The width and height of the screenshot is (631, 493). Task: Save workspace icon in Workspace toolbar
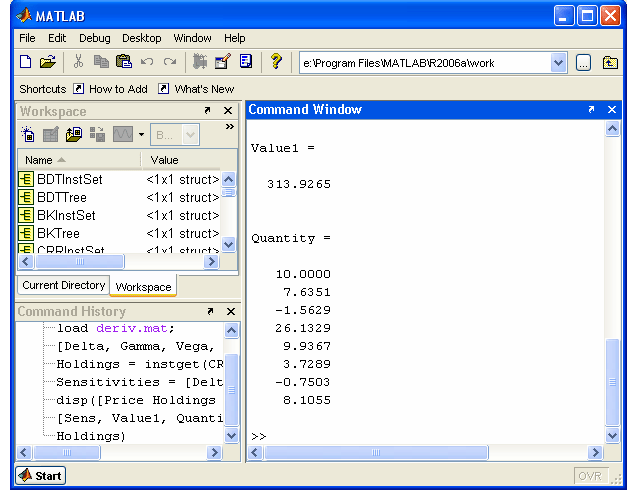pos(97,134)
